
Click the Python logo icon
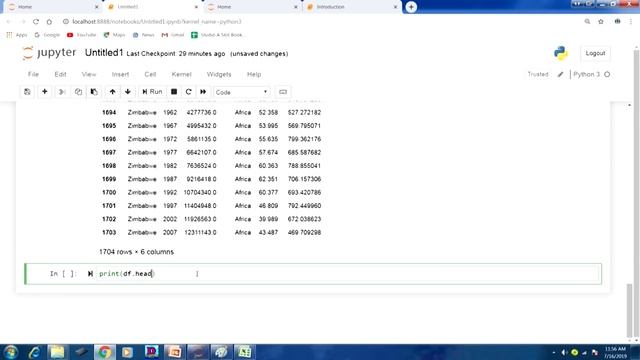pyautogui.click(x=561, y=53)
